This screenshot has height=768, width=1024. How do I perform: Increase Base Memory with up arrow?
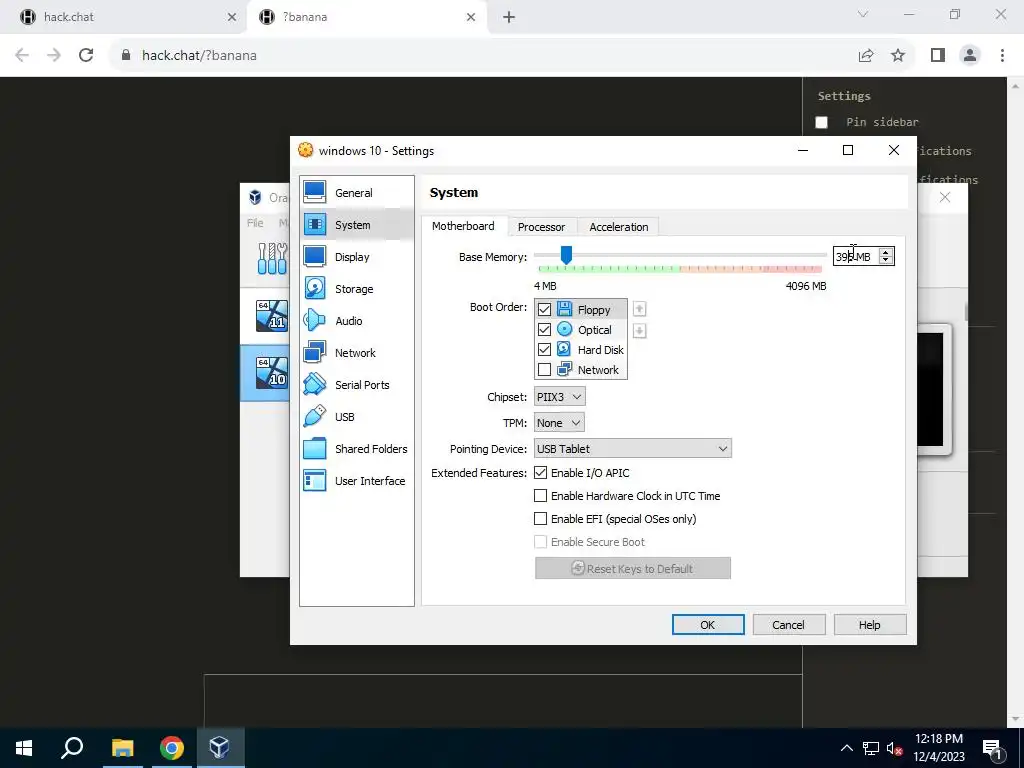[x=886, y=252]
